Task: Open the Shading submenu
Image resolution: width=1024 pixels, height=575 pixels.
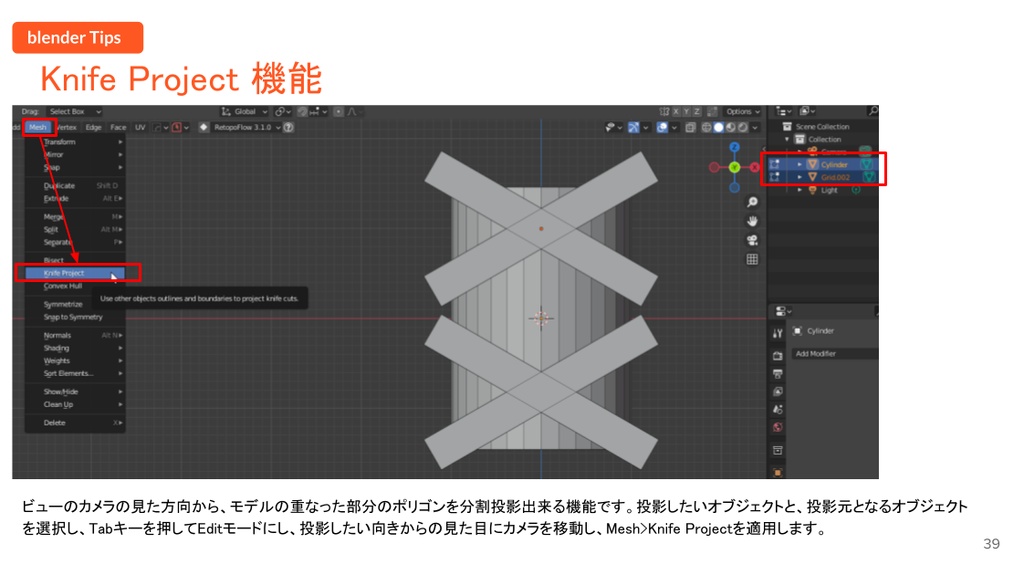Action: [x=74, y=348]
